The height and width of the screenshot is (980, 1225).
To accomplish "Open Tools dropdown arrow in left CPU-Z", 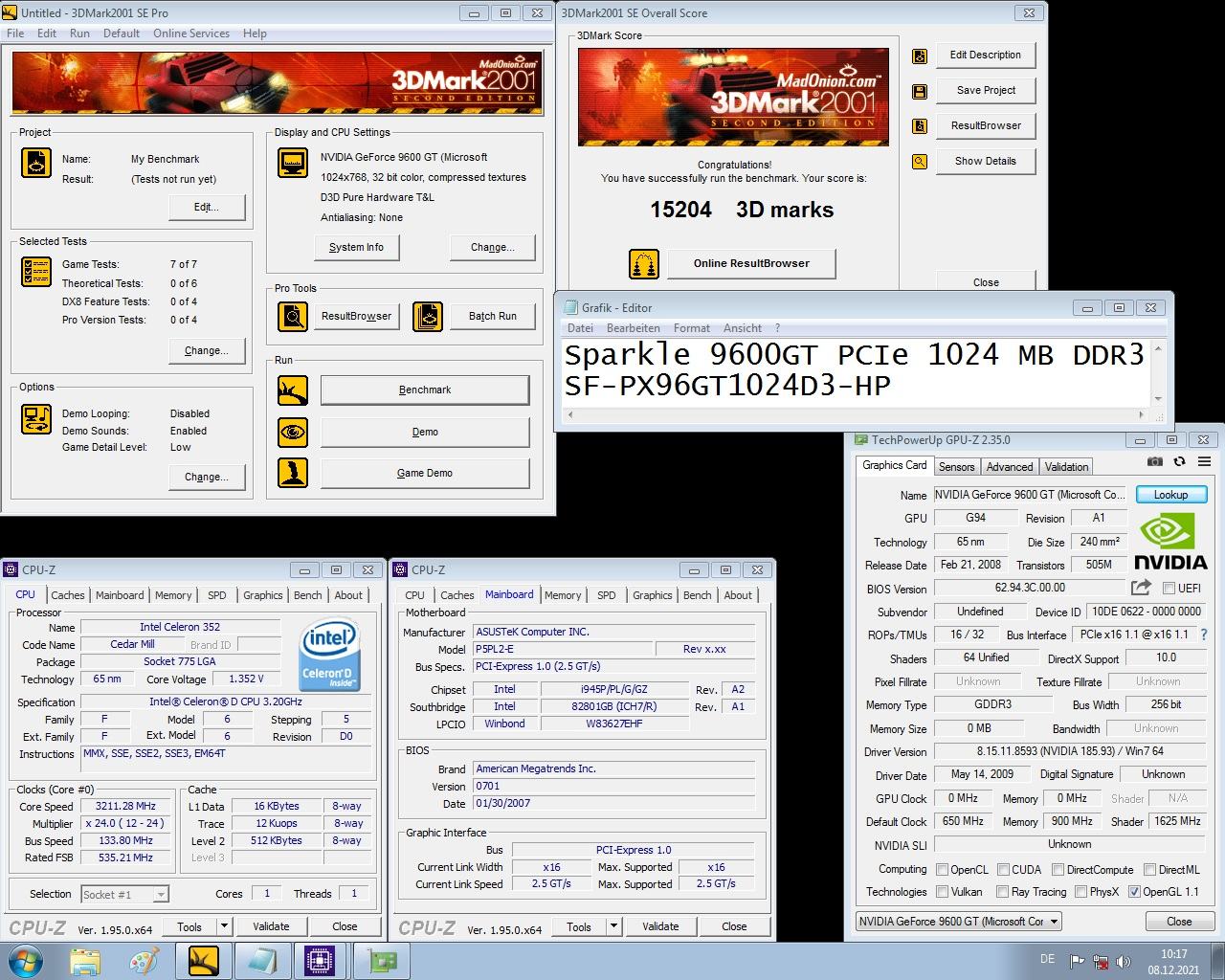I will (x=224, y=926).
